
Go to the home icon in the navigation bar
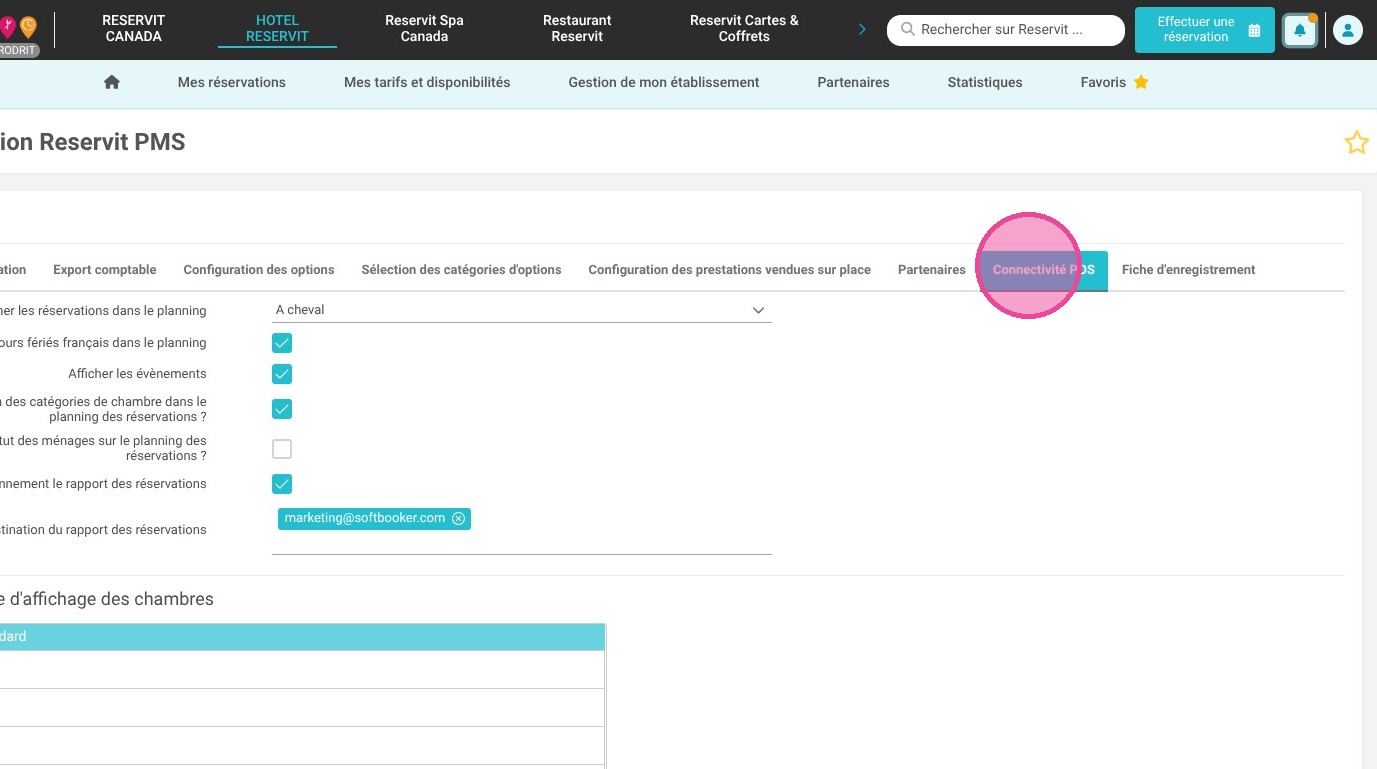click(x=112, y=82)
